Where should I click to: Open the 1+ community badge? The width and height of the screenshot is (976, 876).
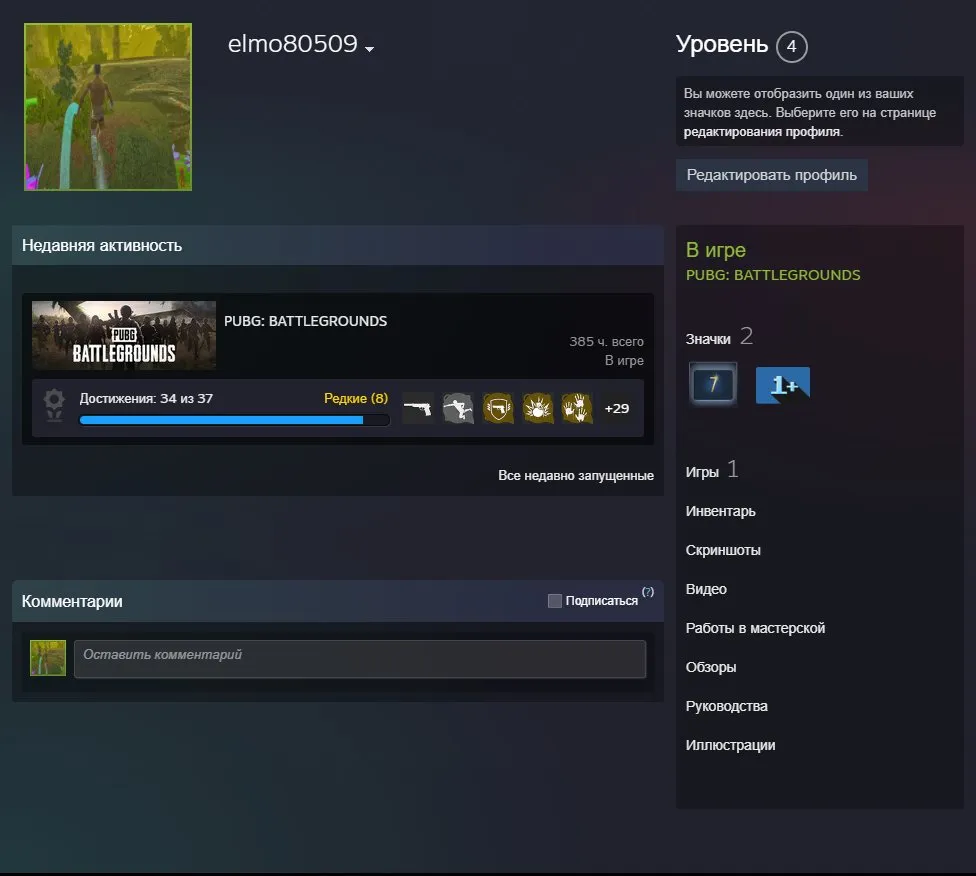(x=783, y=385)
